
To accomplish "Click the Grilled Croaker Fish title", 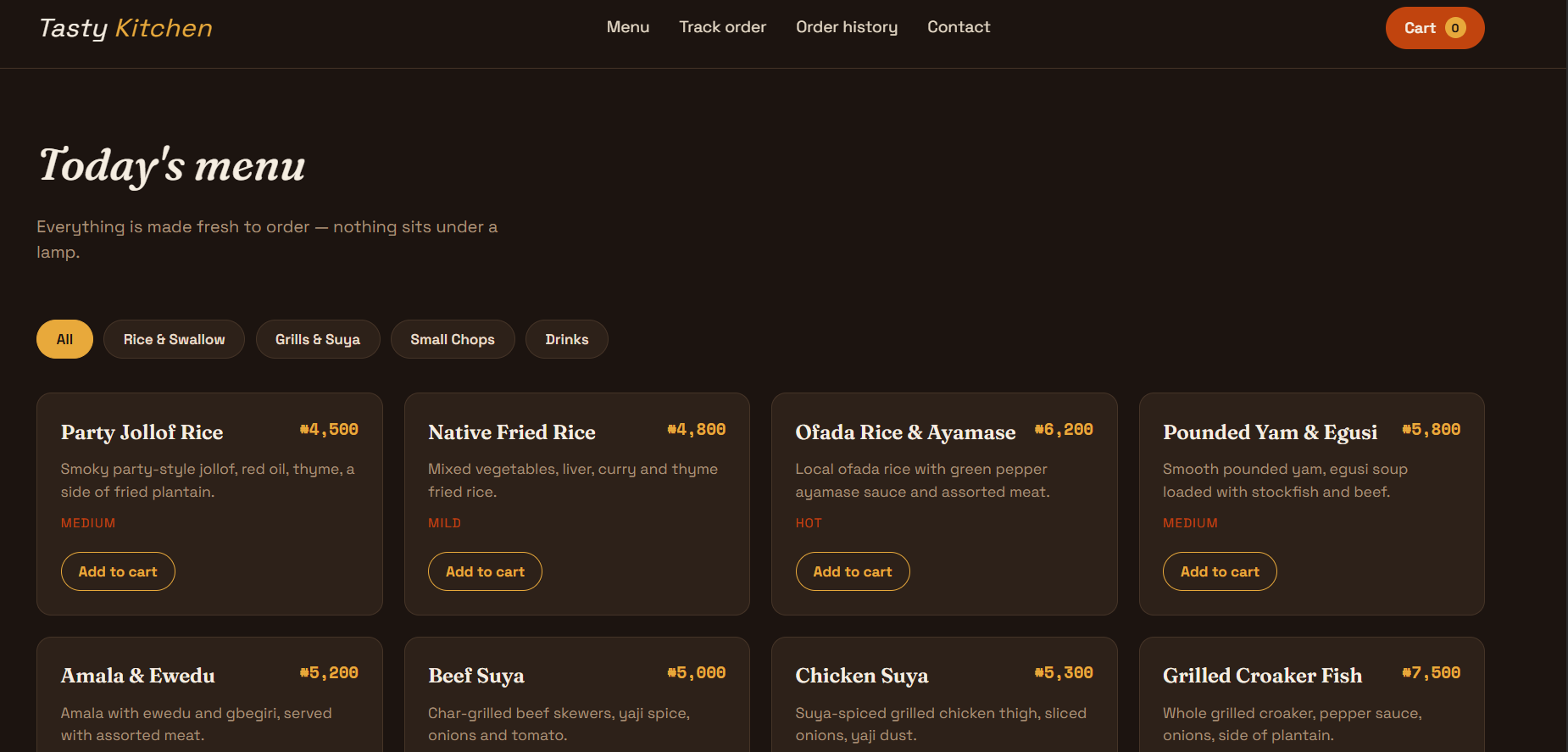I will [x=1263, y=676].
